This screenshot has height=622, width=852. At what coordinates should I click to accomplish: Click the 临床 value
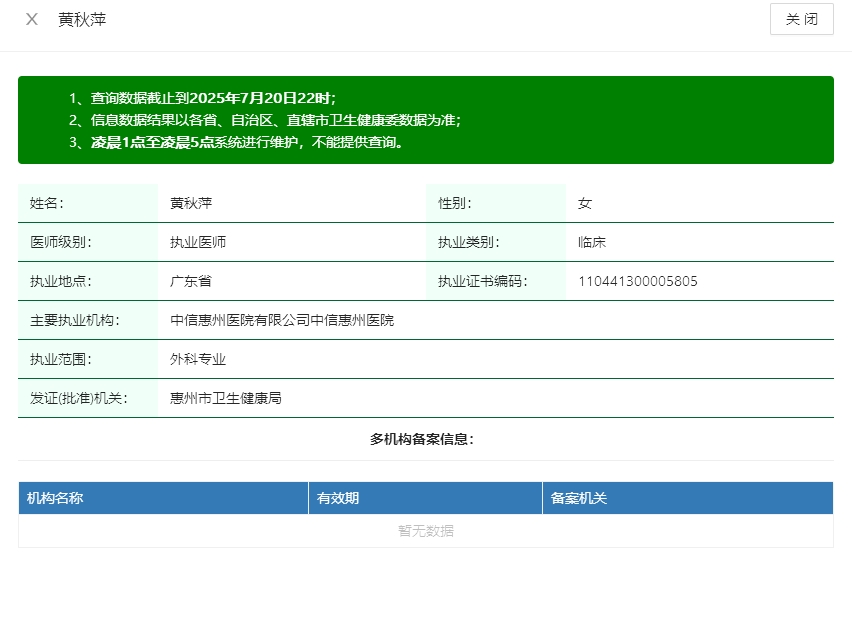tap(592, 242)
